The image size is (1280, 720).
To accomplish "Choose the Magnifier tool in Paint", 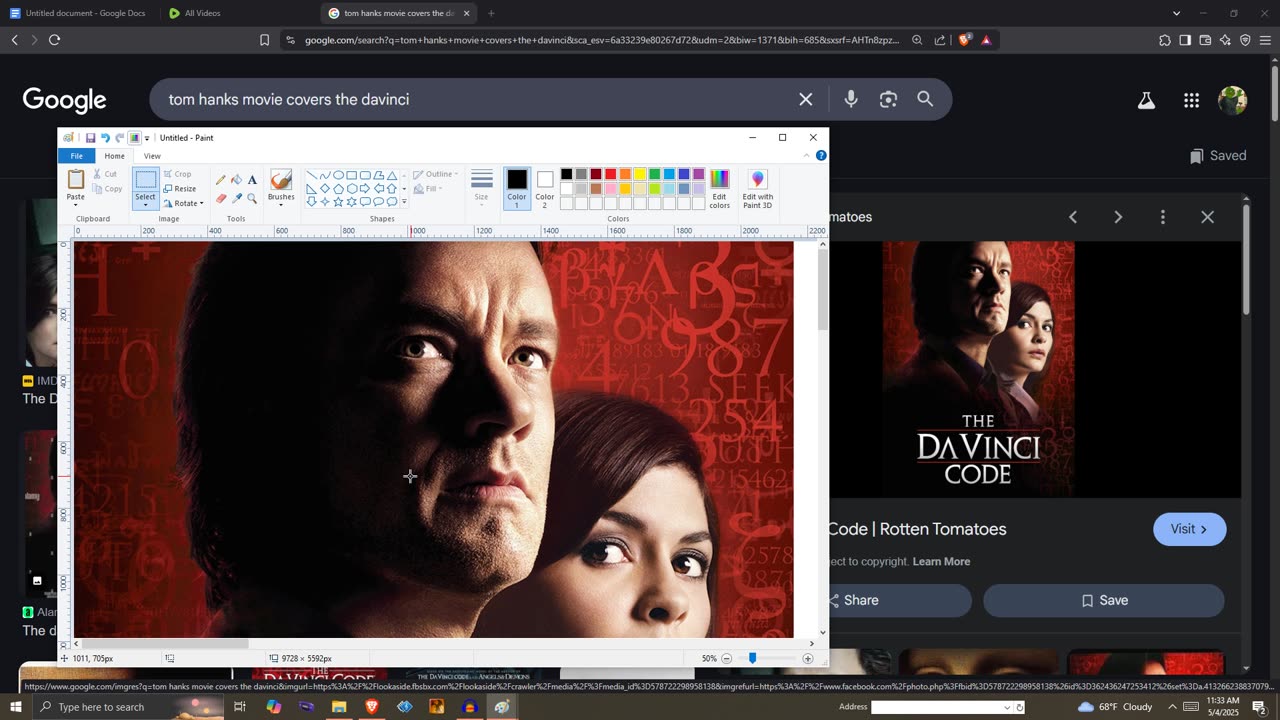I will [x=252, y=198].
